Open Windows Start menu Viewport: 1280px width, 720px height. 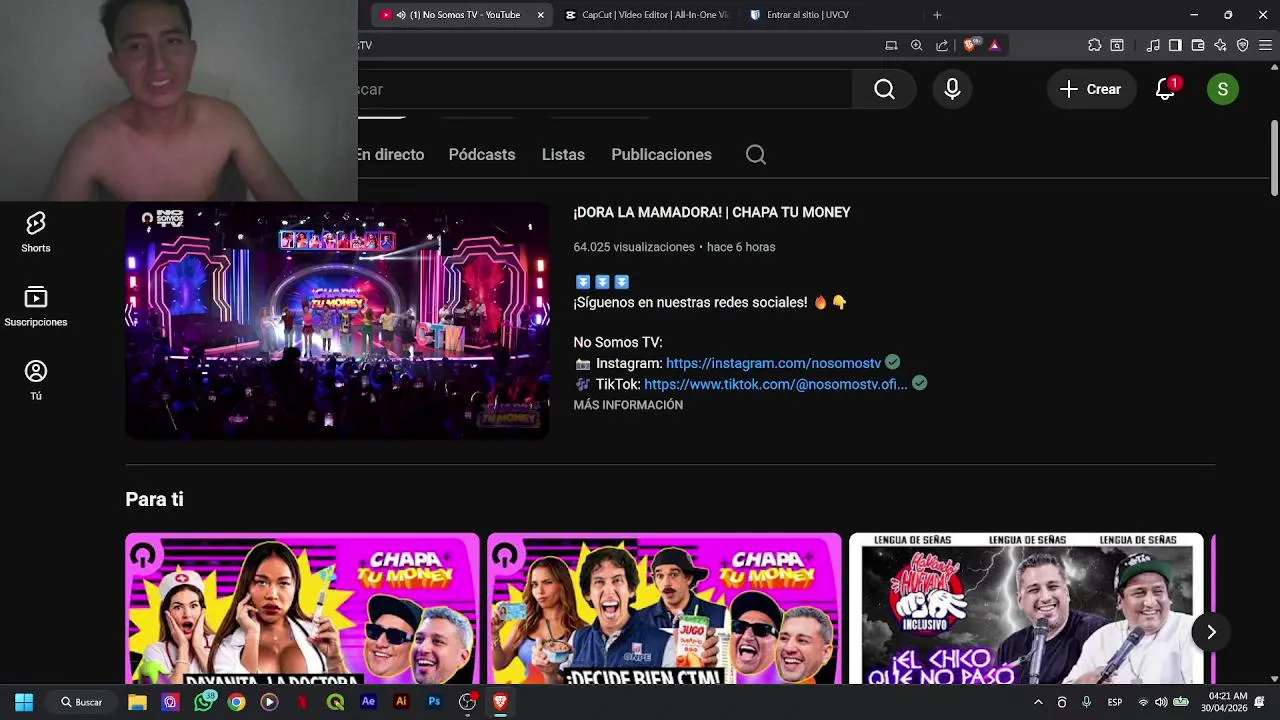(x=24, y=702)
